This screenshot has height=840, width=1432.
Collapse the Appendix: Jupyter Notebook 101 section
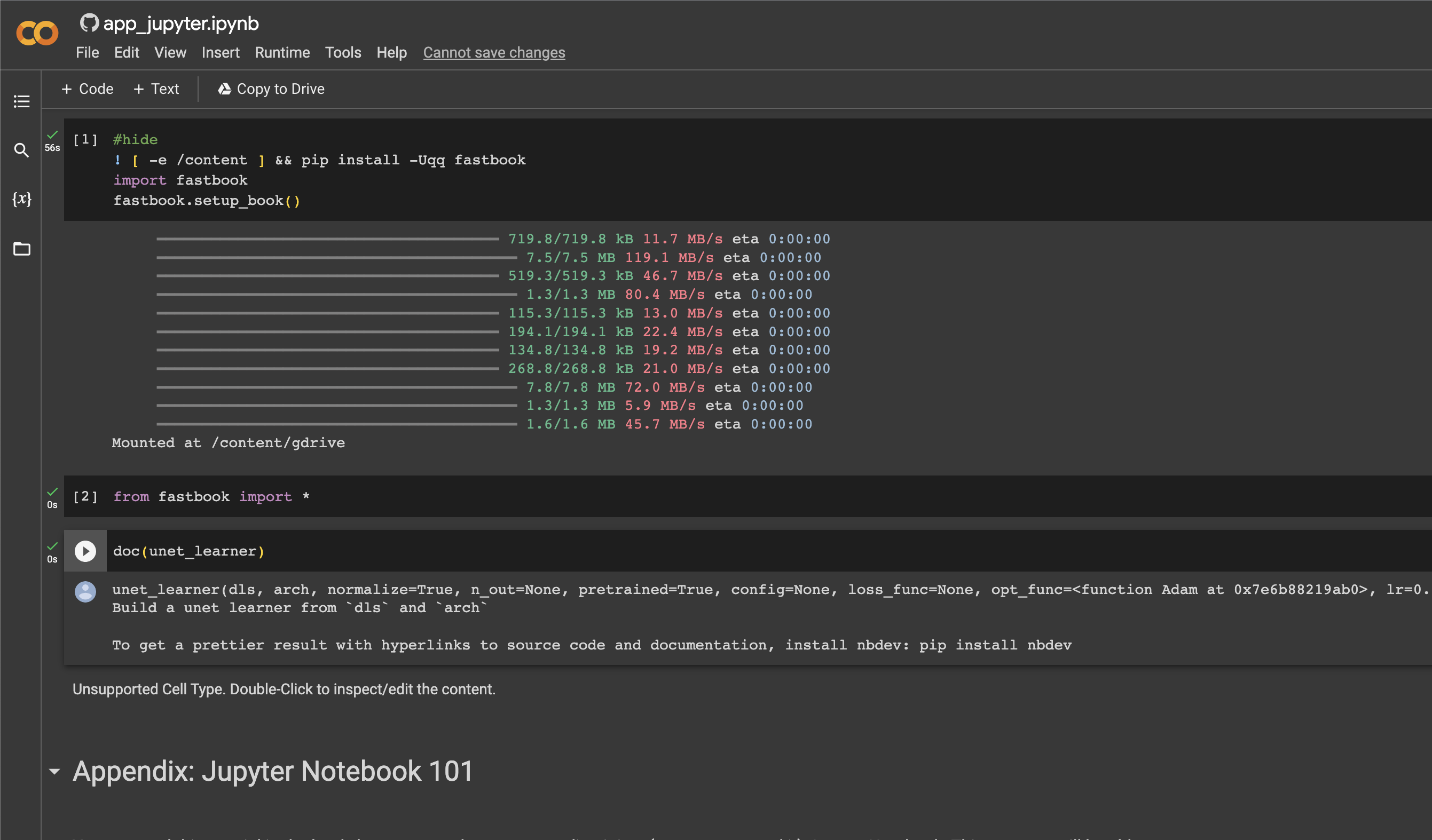[54, 771]
